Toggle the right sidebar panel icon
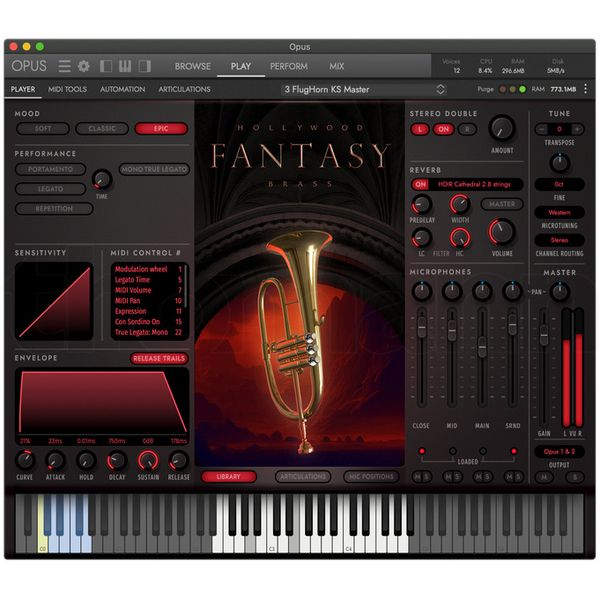 click(145, 66)
